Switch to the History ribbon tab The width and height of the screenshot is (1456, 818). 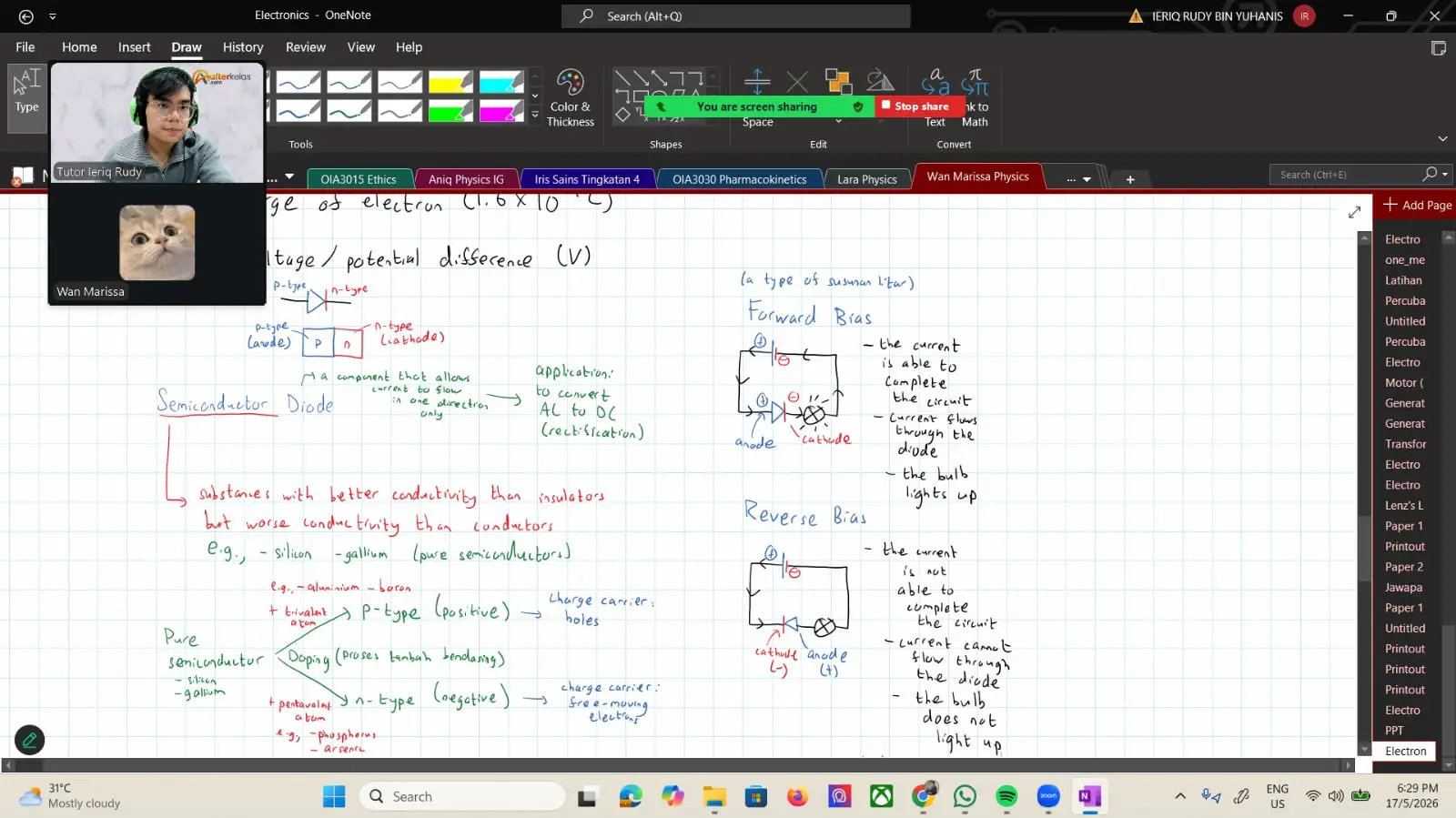point(243,47)
